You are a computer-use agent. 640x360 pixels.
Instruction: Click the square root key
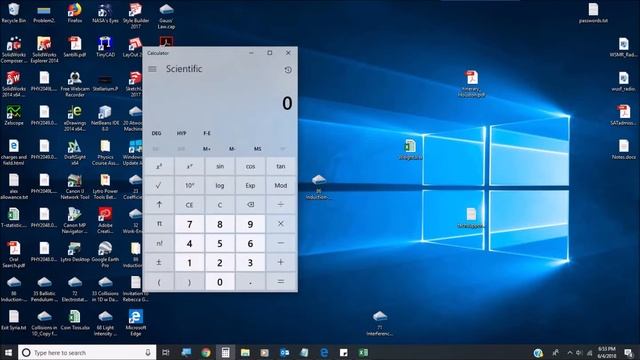tap(159, 185)
